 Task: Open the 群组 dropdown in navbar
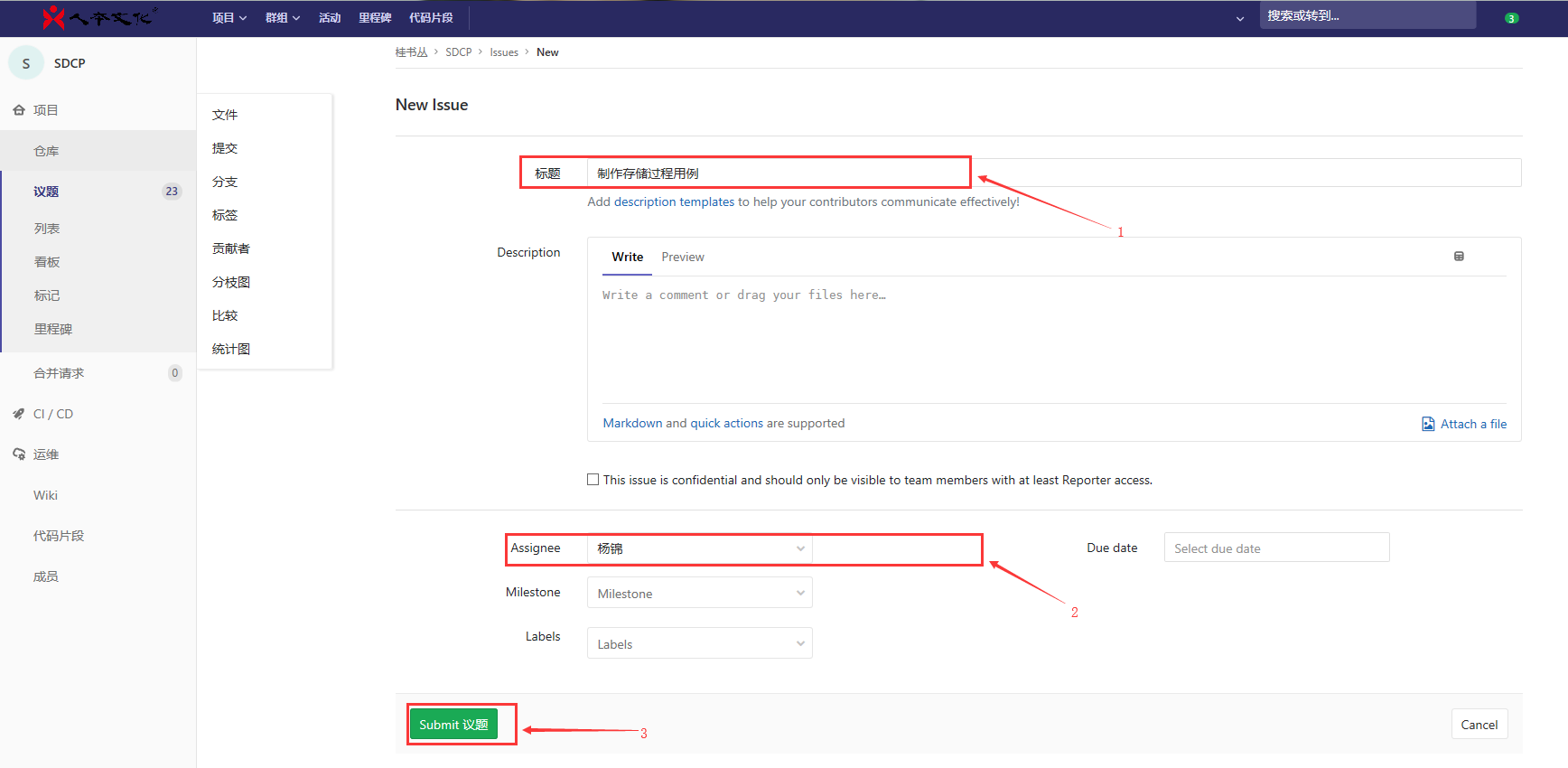(x=282, y=18)
